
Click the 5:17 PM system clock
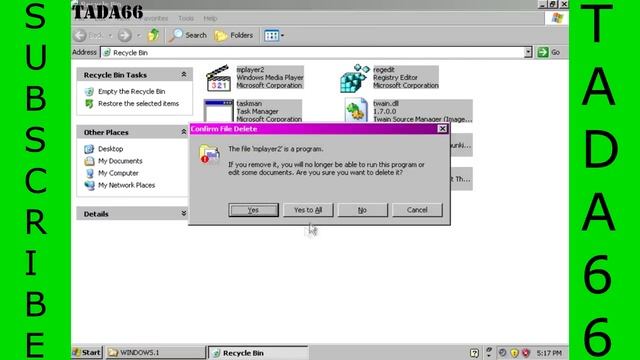549,353
